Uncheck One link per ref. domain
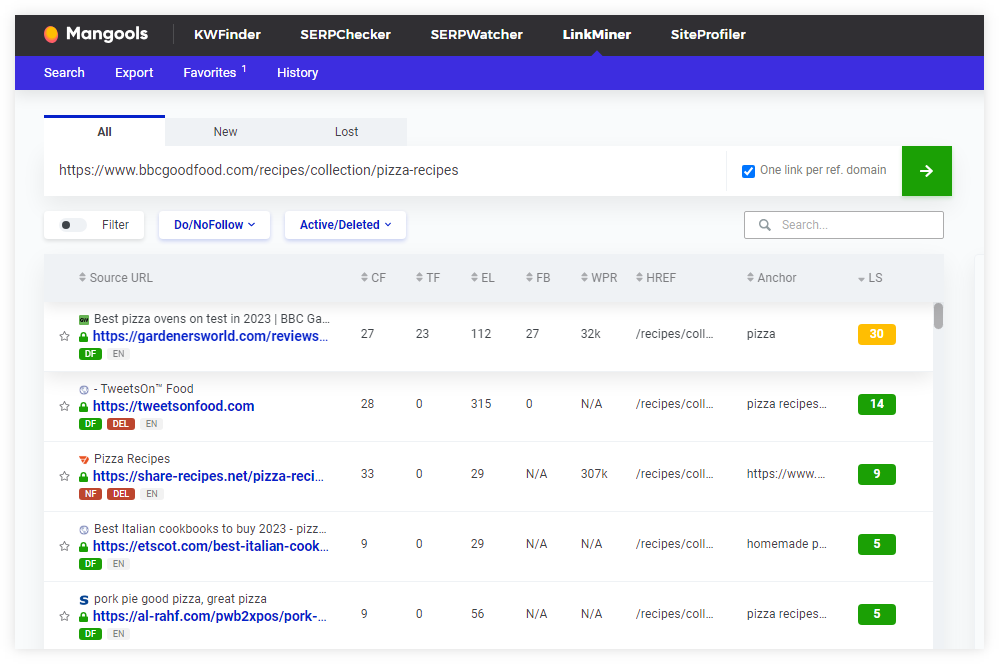 click(x=748, y=171)
